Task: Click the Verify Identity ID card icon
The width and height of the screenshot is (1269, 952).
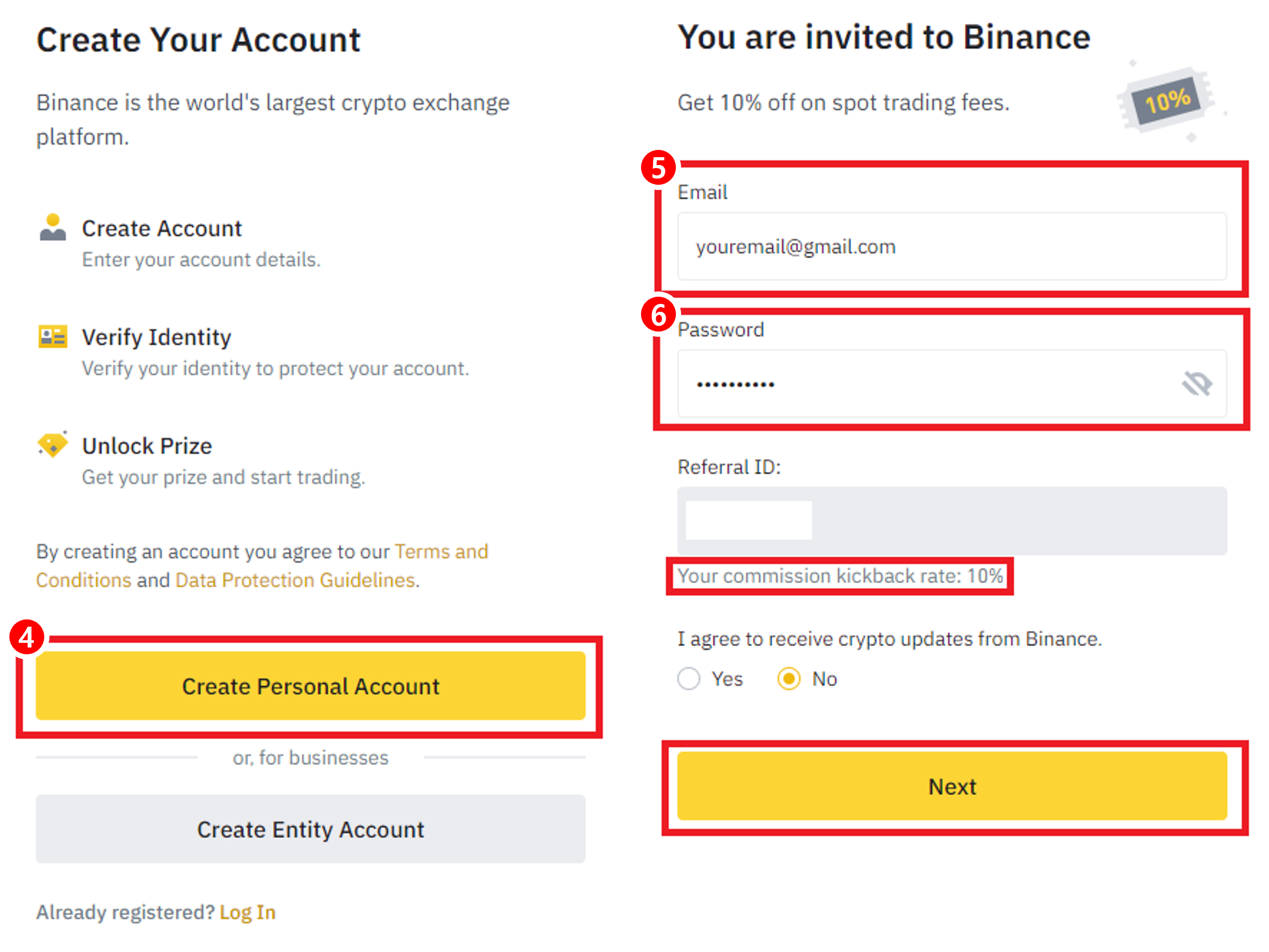Action: (53, 337)
